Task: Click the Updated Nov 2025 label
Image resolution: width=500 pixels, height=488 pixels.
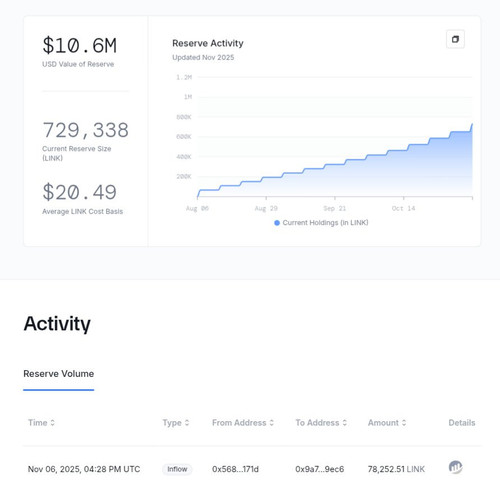Action: [203, 57]
